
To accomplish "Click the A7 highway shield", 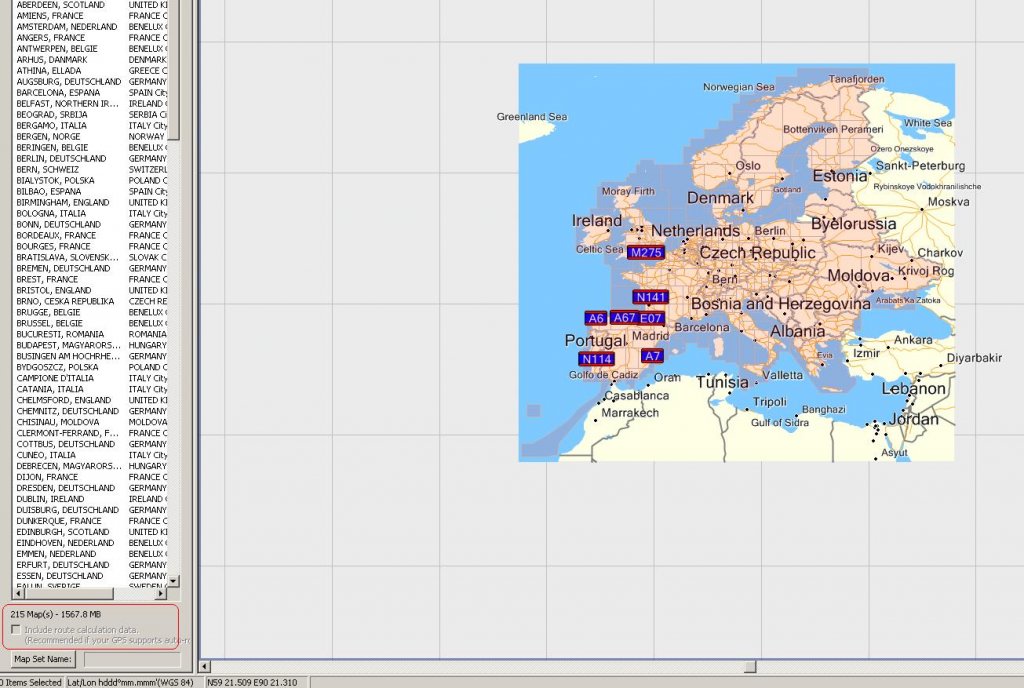I will click(x=652, y=356).
